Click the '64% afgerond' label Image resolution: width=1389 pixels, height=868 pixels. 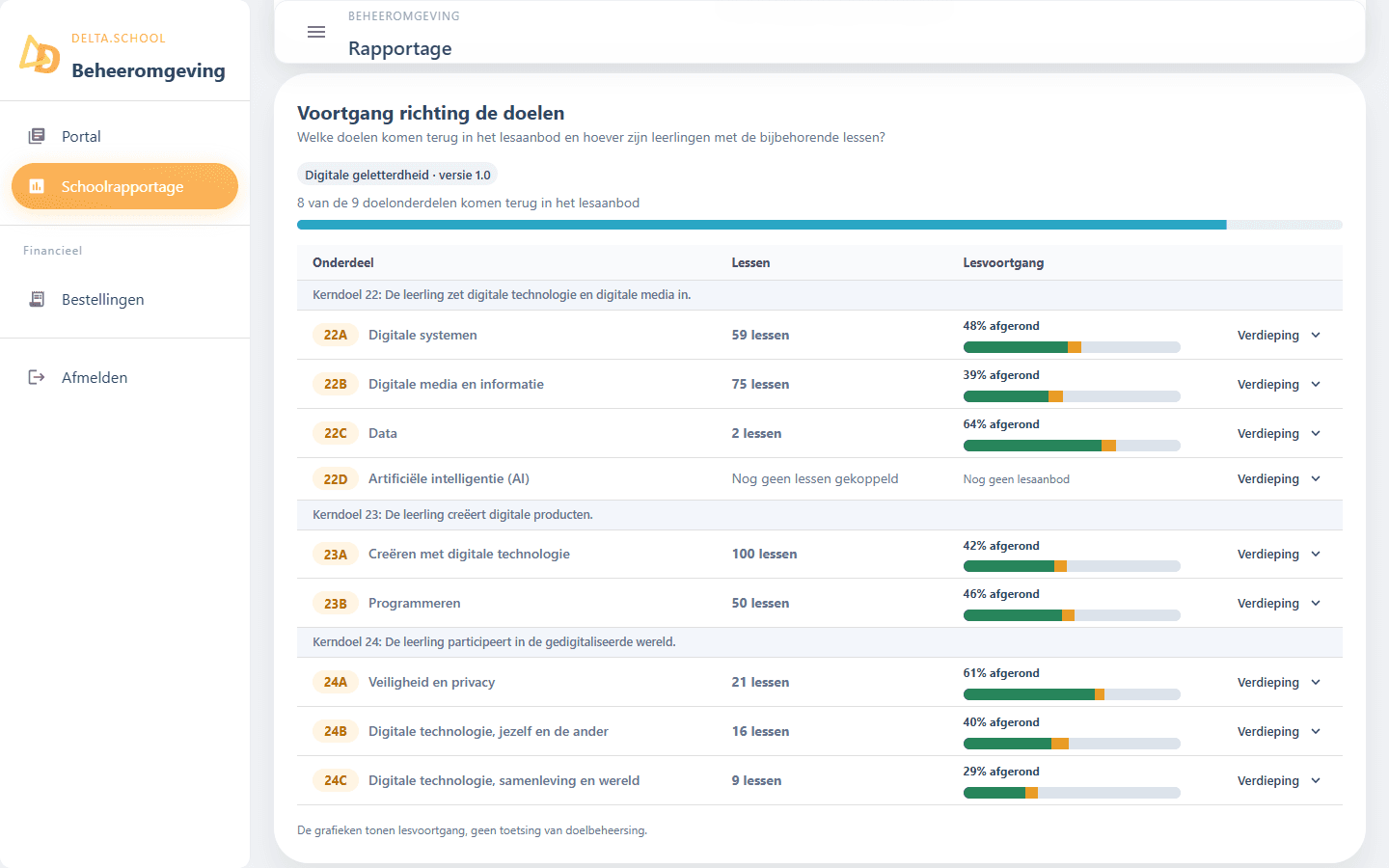pos(1001,424)
